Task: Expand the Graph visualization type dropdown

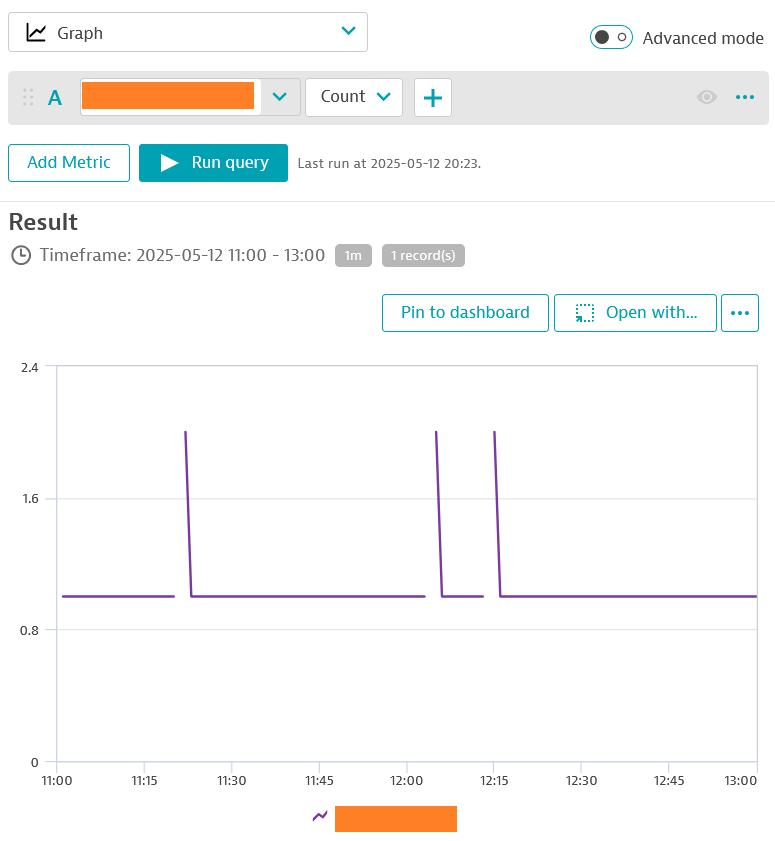Action: 347,32
